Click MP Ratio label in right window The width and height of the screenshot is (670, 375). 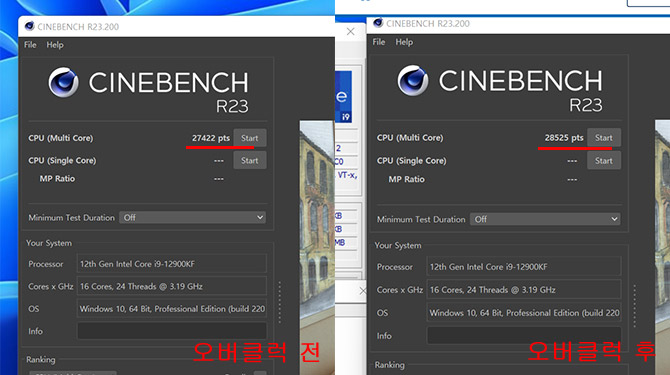[x=406, y=179]
